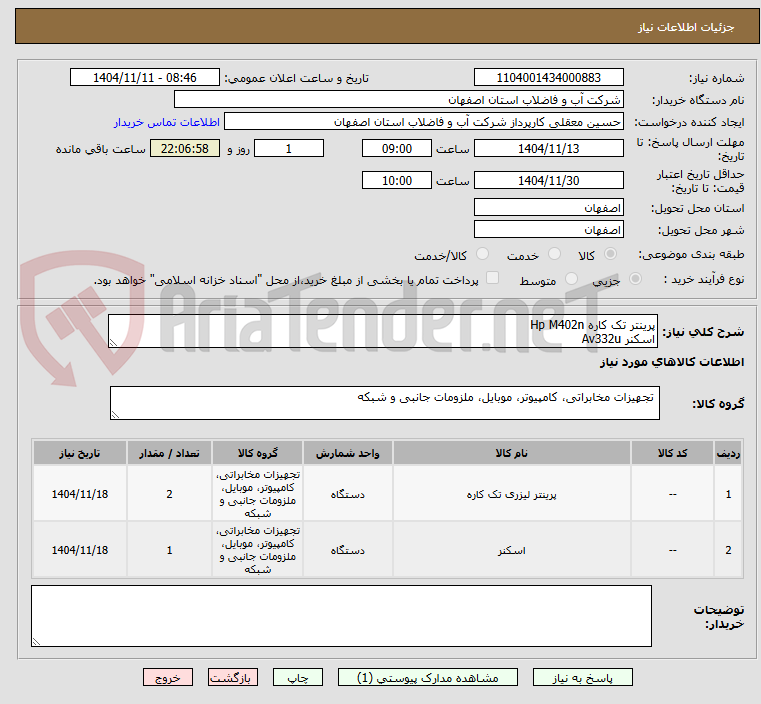
Task: Click the نام کالا column header
Action: (512, 453)
